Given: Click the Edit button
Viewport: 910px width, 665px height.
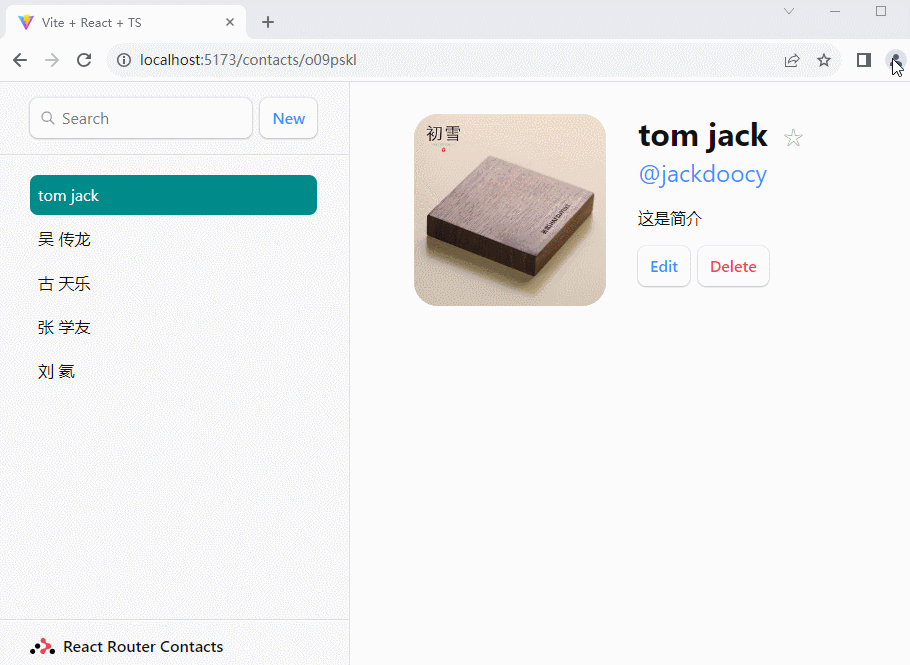Looking at the screenshot, I should (x=664, y=266).
